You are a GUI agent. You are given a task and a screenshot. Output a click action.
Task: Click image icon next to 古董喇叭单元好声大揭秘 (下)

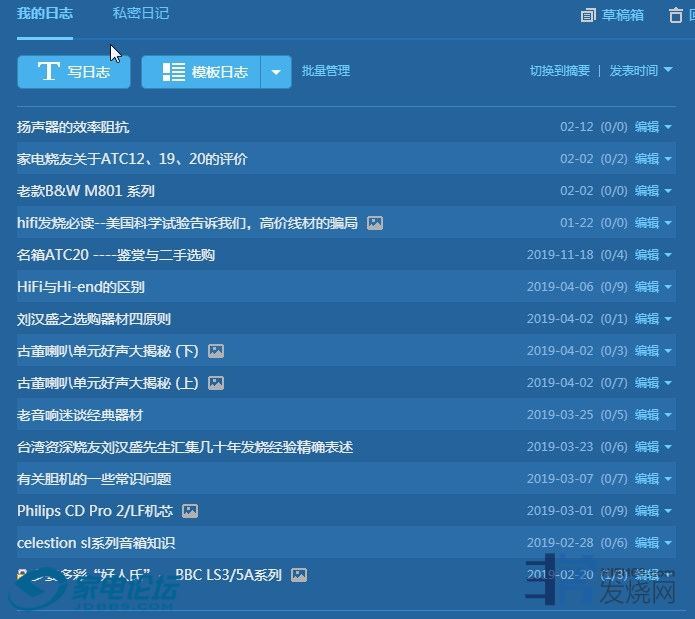pos(215,351)
